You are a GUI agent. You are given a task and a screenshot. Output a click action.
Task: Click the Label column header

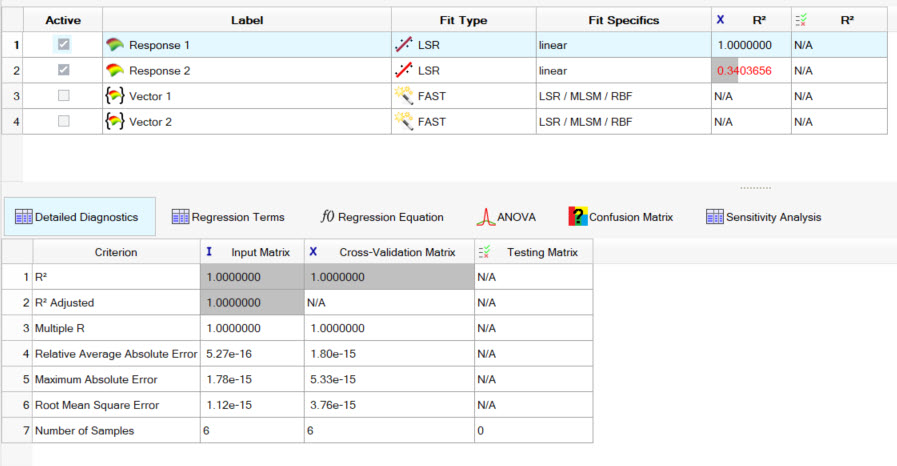[x=247, y=20]
